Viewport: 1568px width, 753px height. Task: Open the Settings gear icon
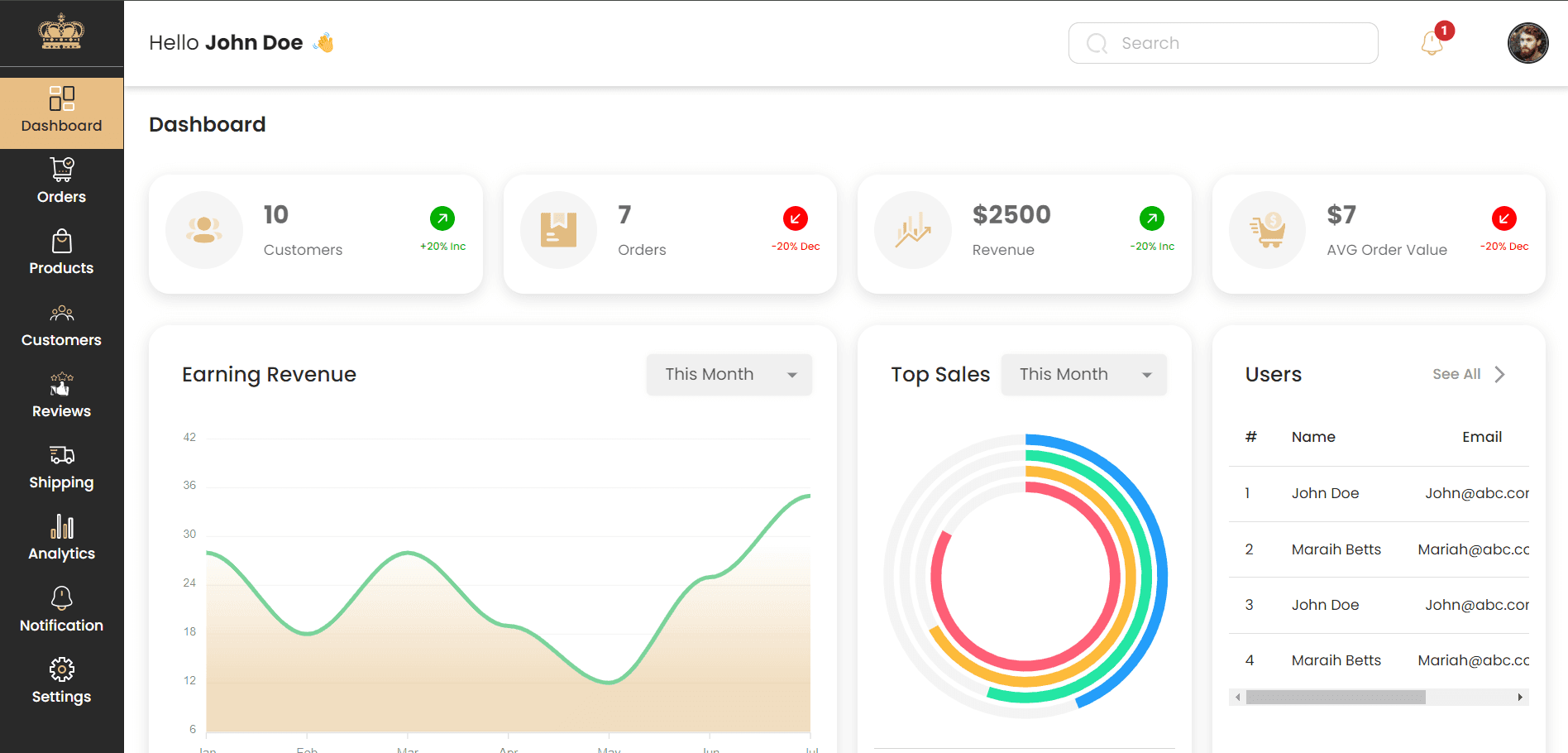tap(62, 669)
